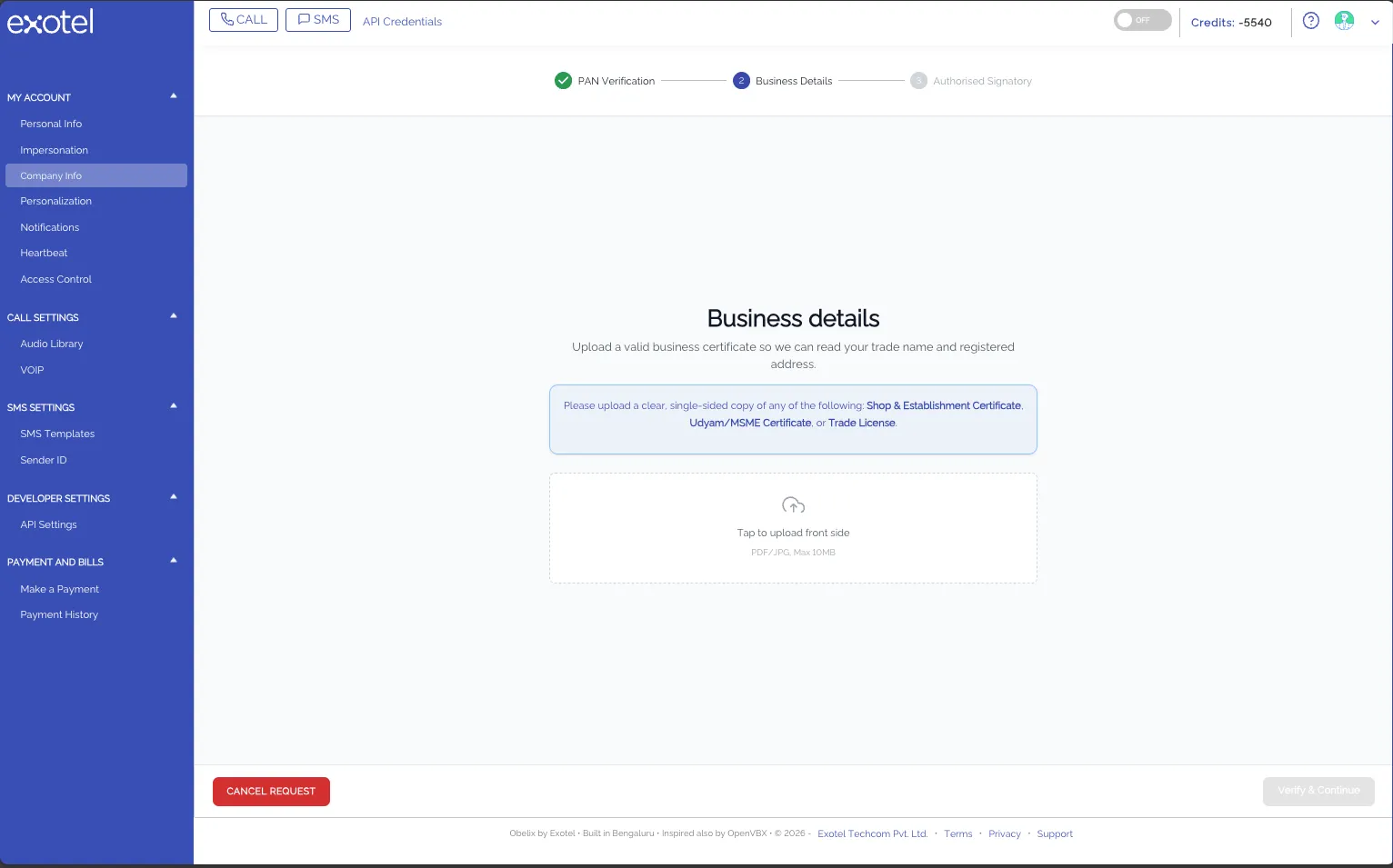Image resolution: width=1393 pixels, height=868 pixels.
Task: Collapse the SMS SETTINGS section
Action: [174, 406]
